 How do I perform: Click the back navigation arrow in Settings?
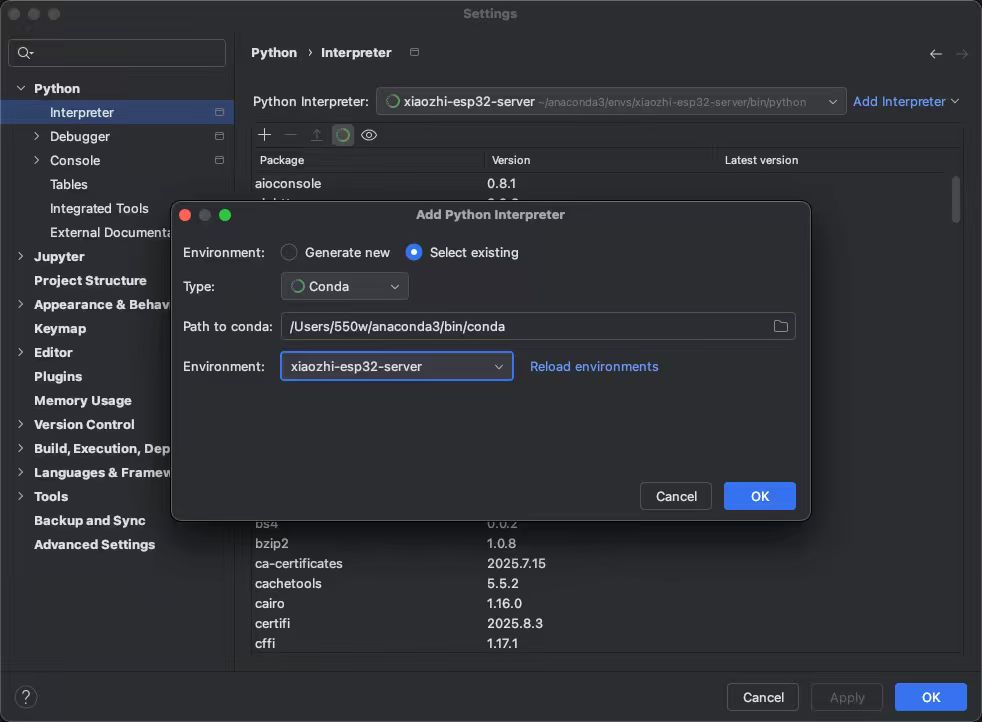[935, 54]
